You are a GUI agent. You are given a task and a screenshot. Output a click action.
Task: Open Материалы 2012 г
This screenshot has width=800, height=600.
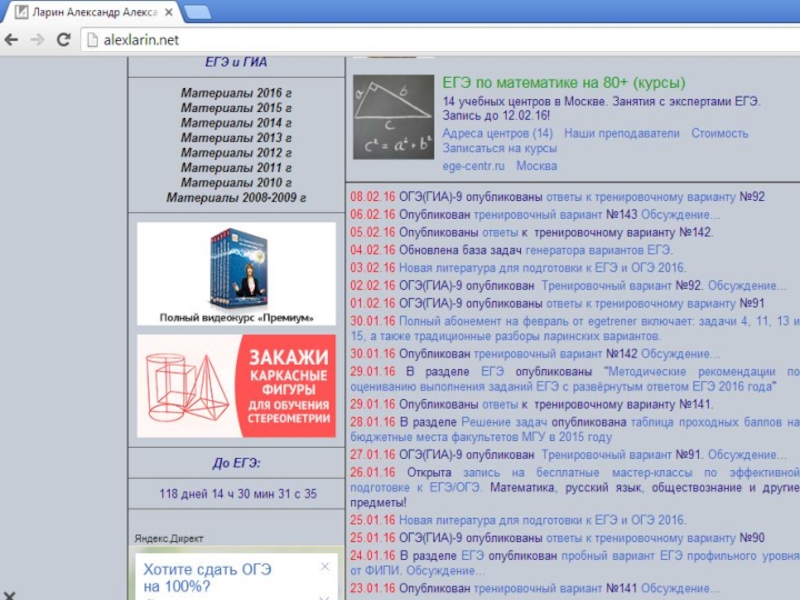[236, 153]
